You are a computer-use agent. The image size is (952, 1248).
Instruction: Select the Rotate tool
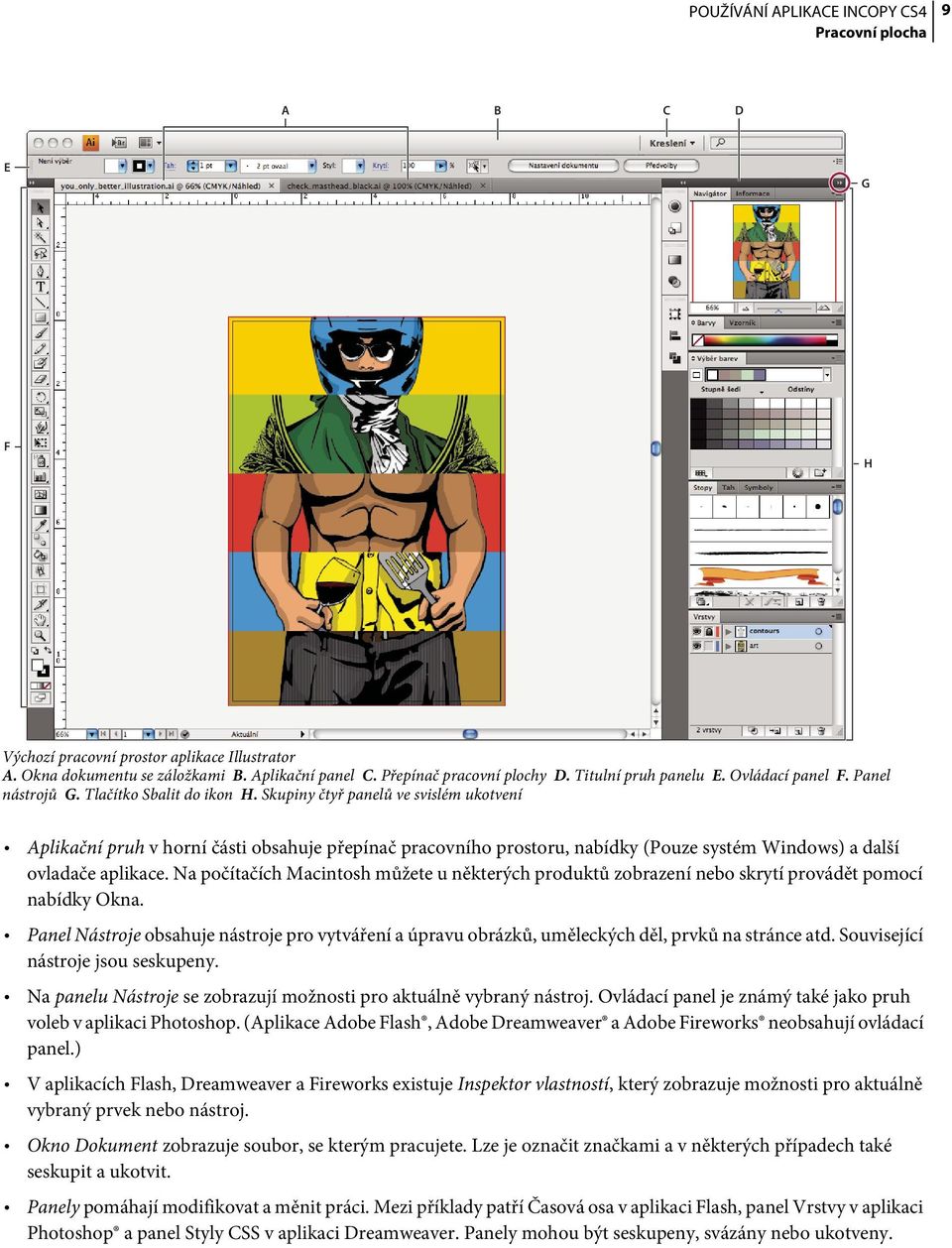point(41,397)
